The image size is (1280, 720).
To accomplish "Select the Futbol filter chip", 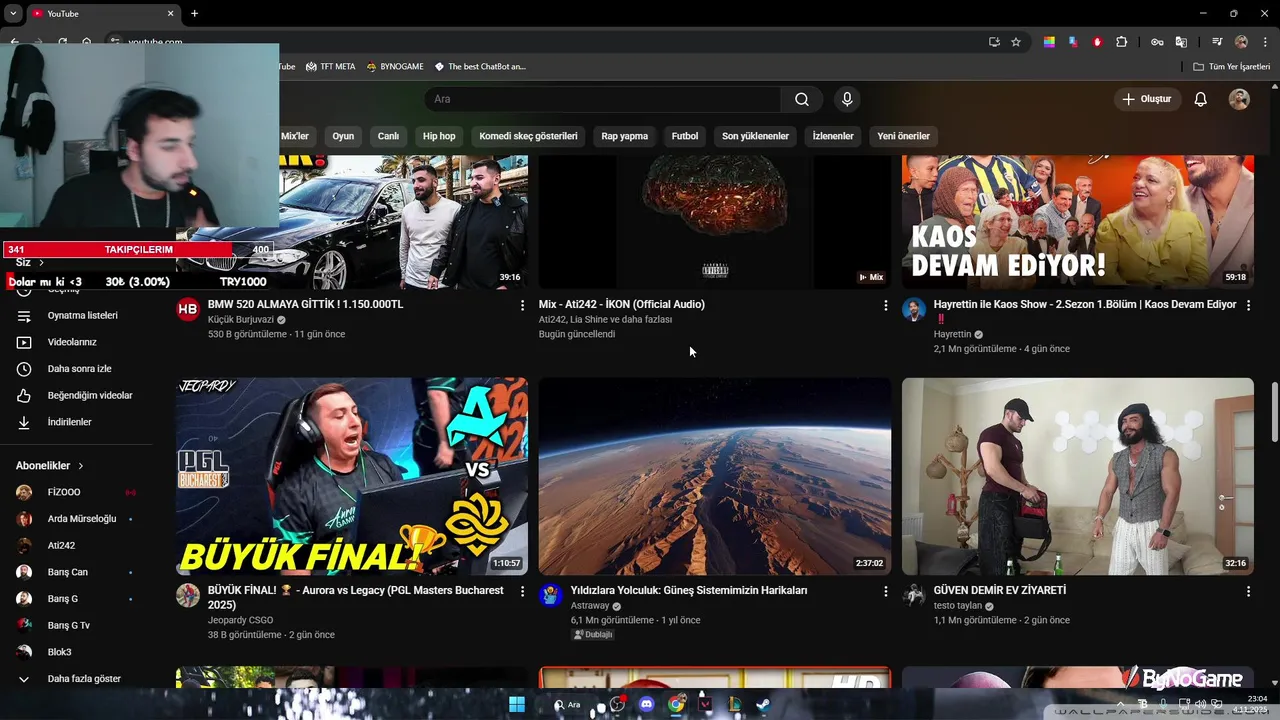I will pos(685,136).
